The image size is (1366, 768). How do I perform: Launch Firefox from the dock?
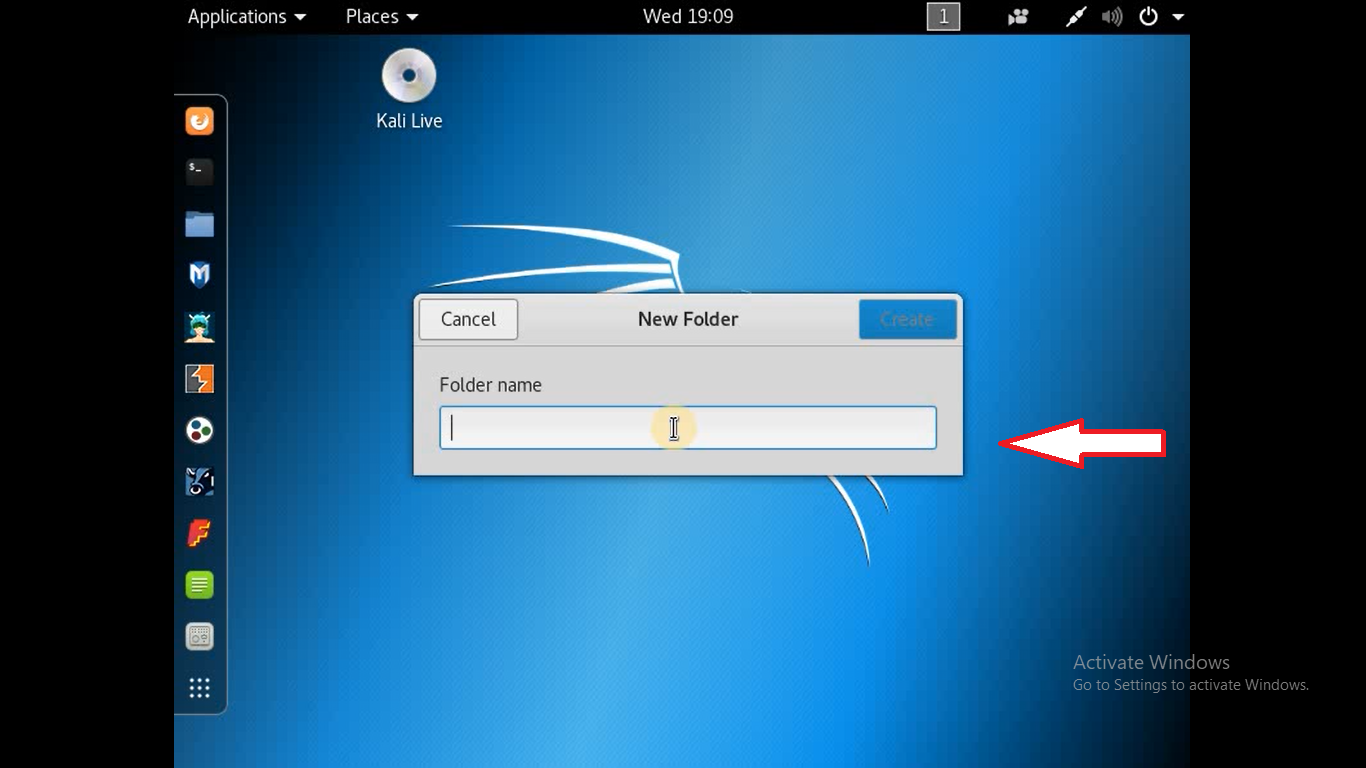pyautogui.click(x=200, y=121)
